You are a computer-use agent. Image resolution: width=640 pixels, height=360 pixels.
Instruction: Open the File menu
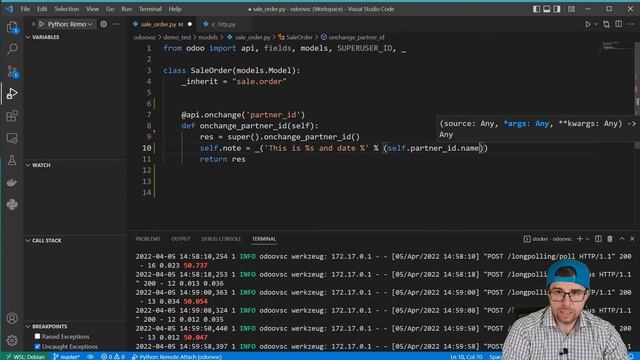click(x=25, y=9)
